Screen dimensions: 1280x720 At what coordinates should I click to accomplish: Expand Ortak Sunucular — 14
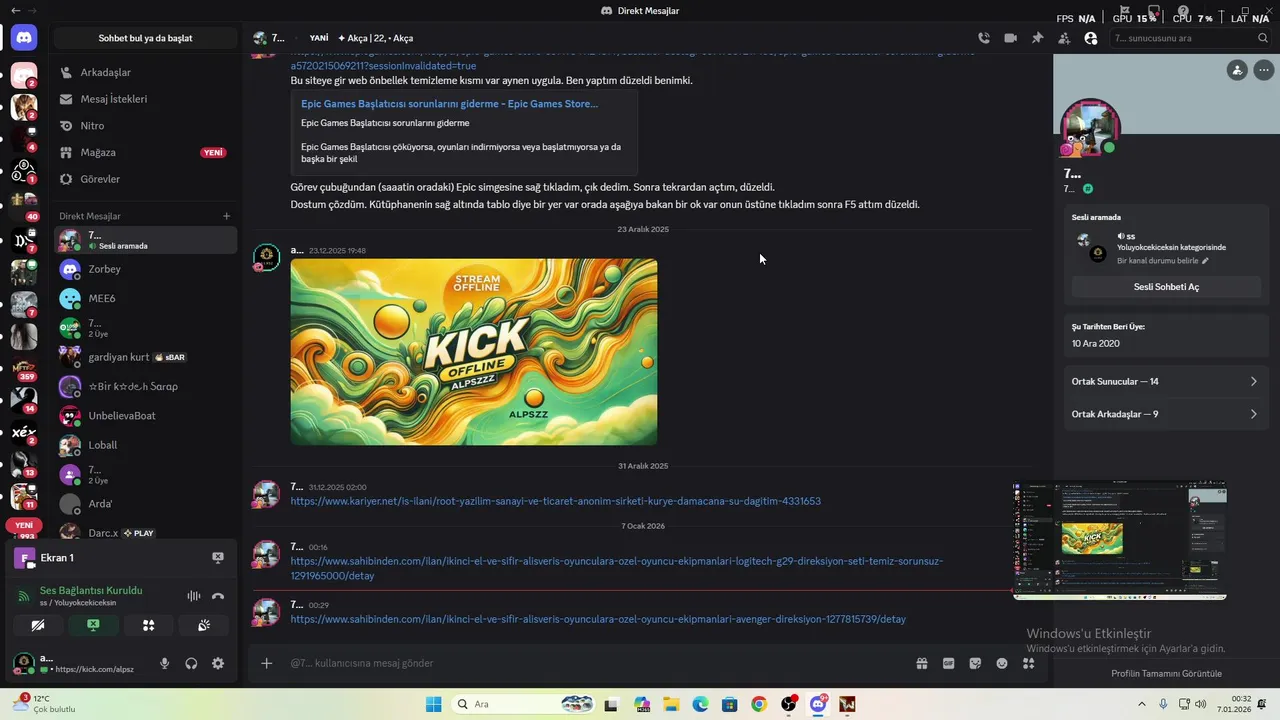(1166, 381)
